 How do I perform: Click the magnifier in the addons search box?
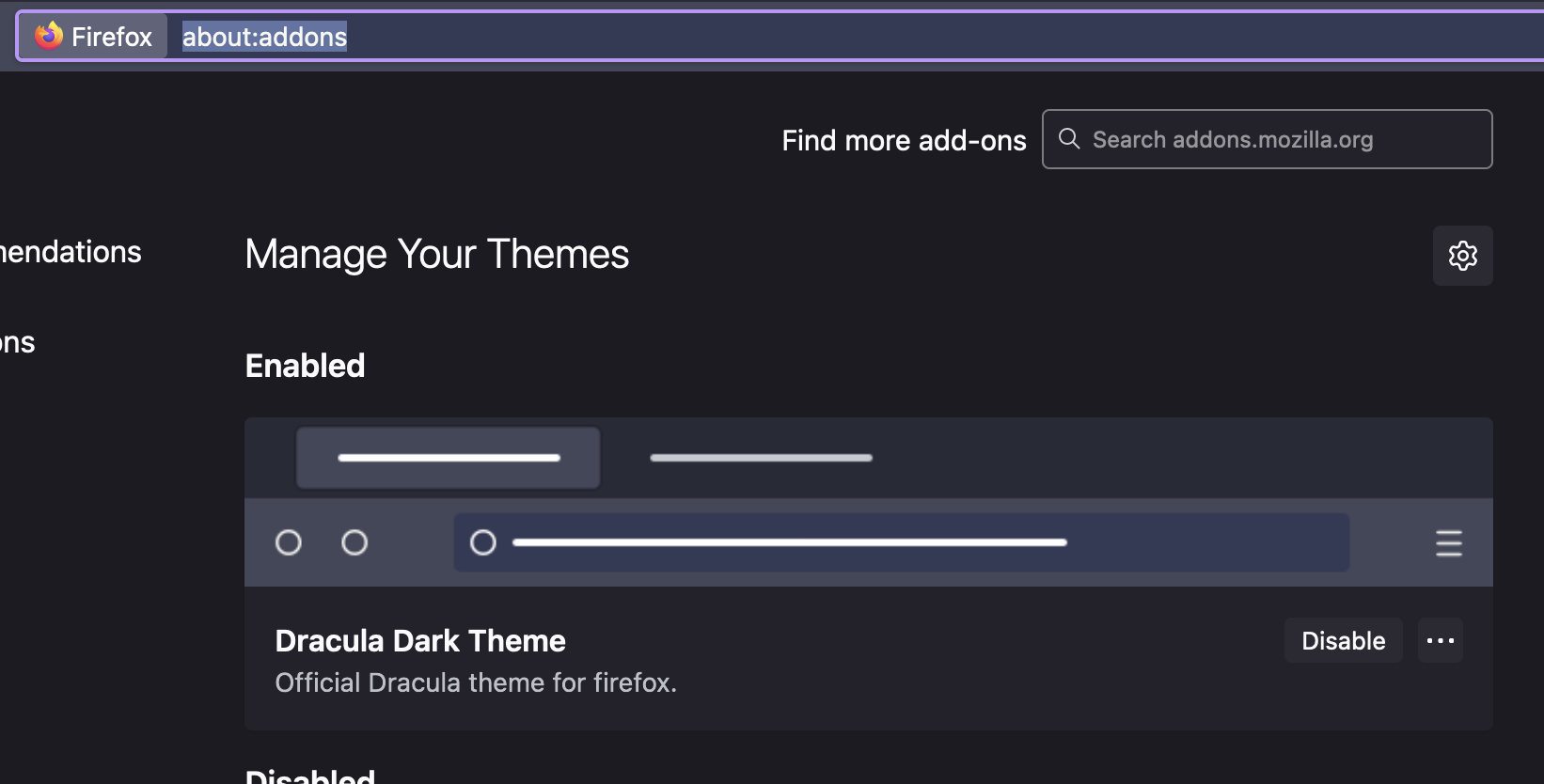(x=1068, y=138)
